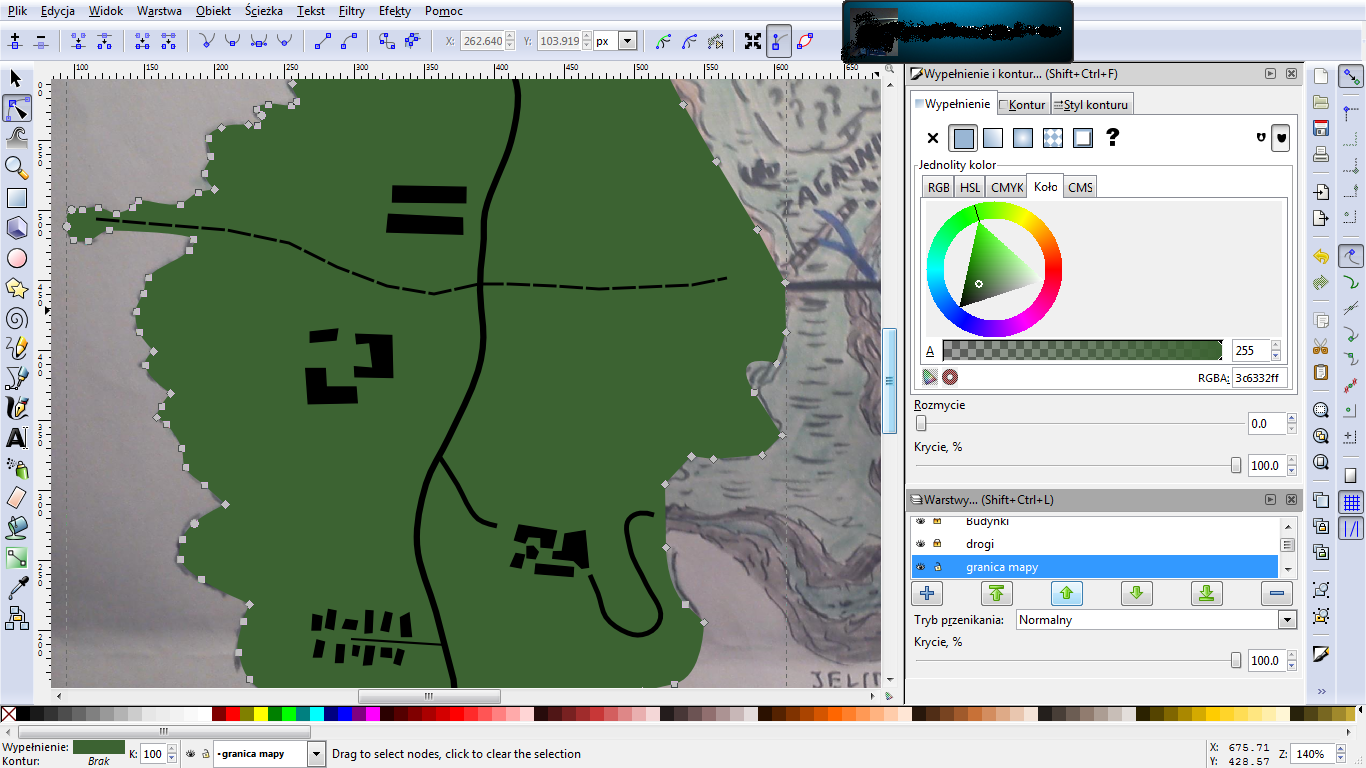Open the Ścieżka menu
Image resolution: width=1366 pixels, height=768 pixels.
264,11
